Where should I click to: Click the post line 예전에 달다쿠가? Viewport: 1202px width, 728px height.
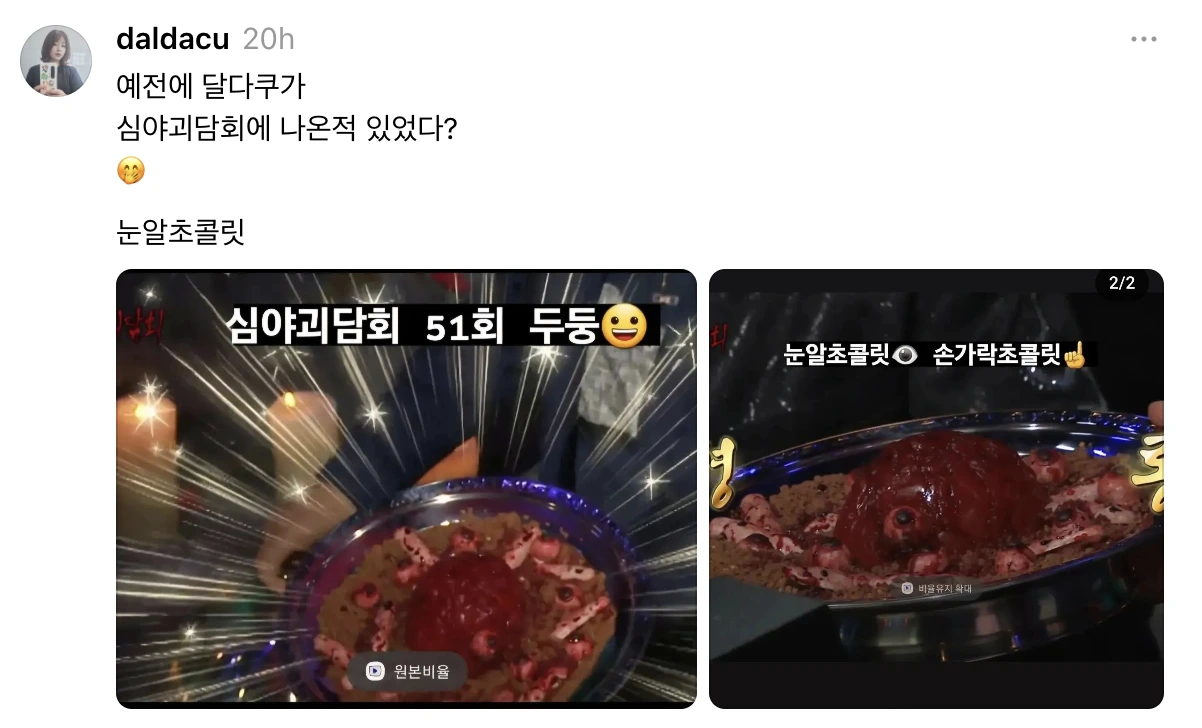(x=211, y=85)
